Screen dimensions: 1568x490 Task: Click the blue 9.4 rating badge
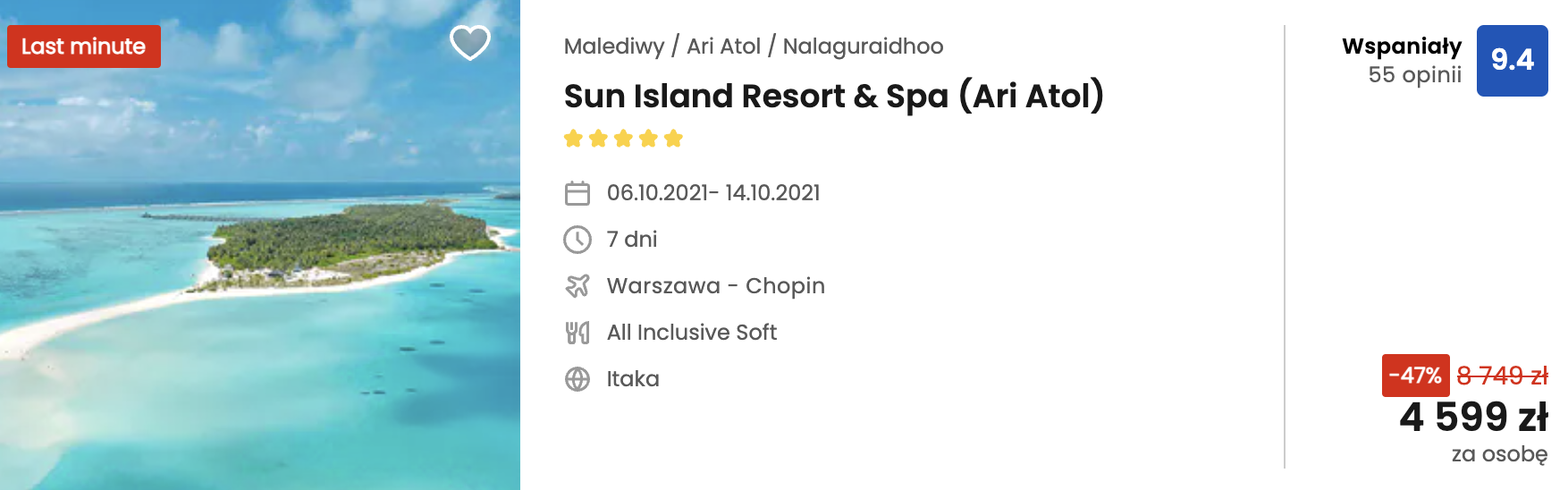tap(1513, 61)
